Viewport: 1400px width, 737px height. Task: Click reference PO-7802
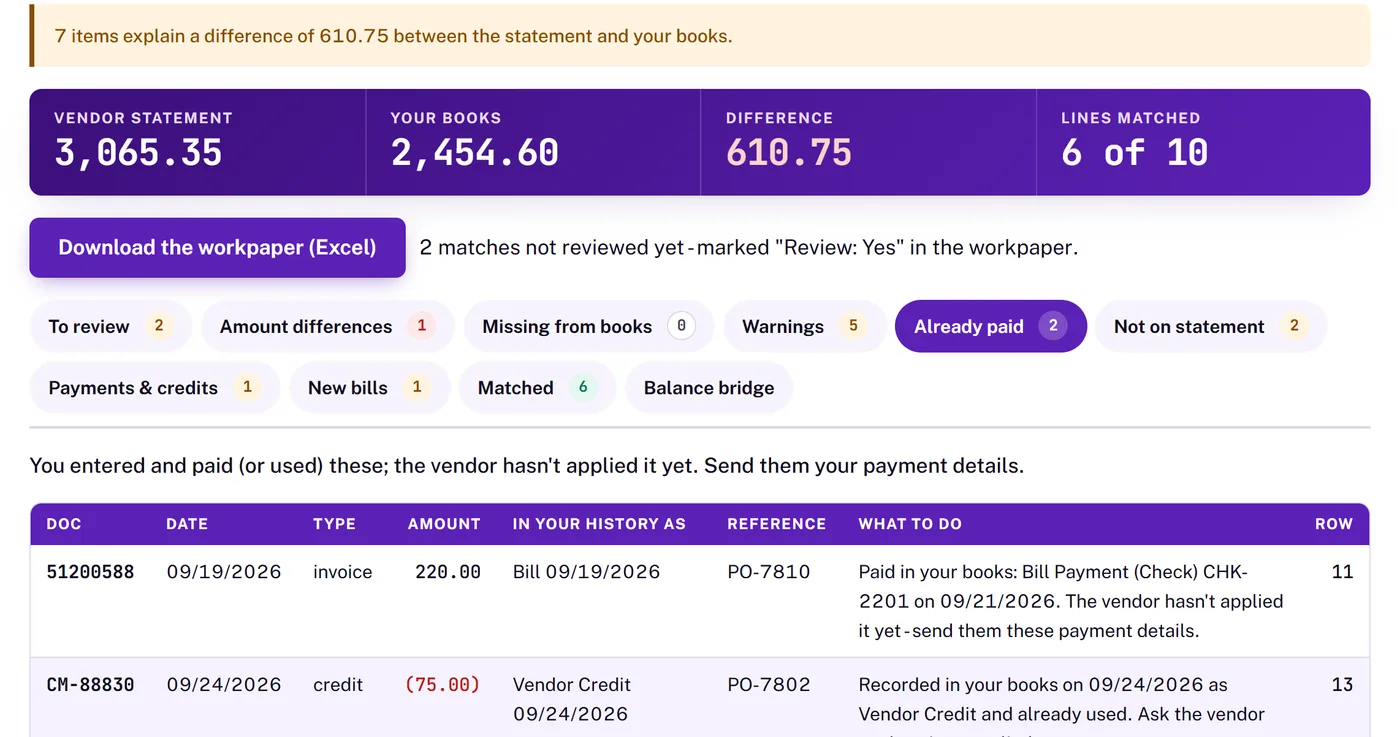click(769, 685)
